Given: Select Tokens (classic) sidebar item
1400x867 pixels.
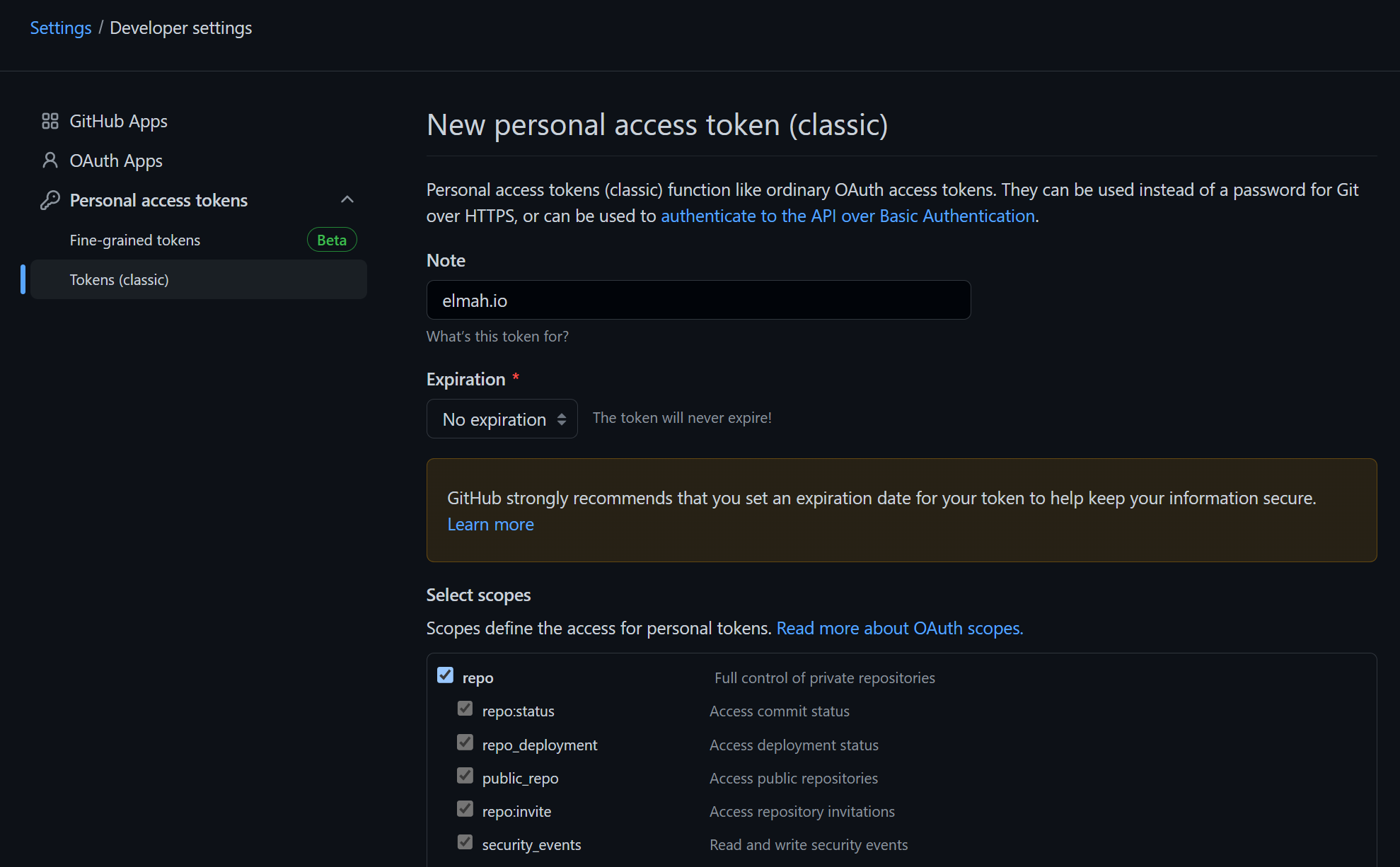Looking at the screenshot, I should (x=198, y=279).
